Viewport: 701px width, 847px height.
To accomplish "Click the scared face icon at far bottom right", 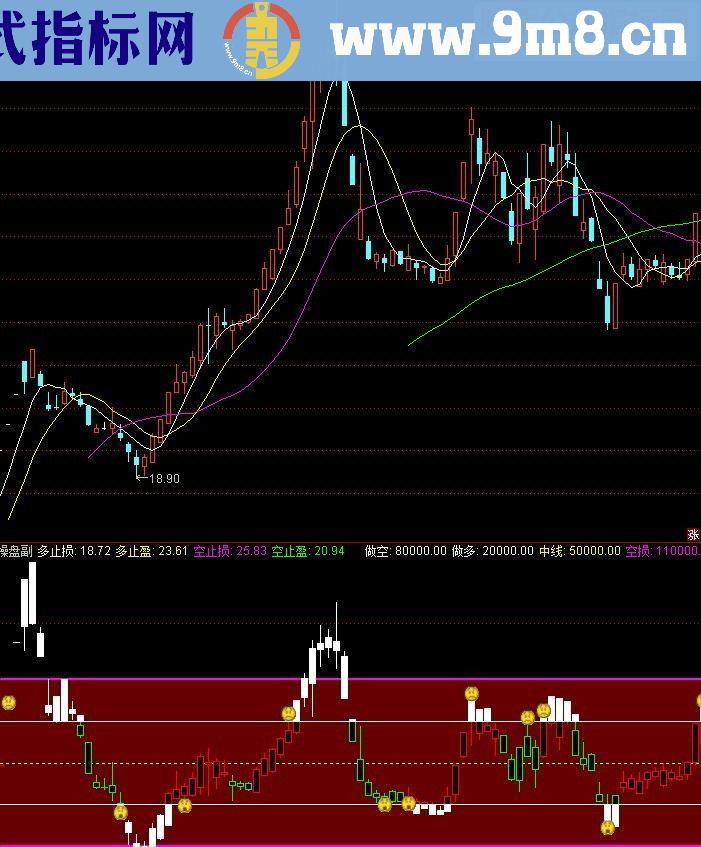I will tap(608, 827).
